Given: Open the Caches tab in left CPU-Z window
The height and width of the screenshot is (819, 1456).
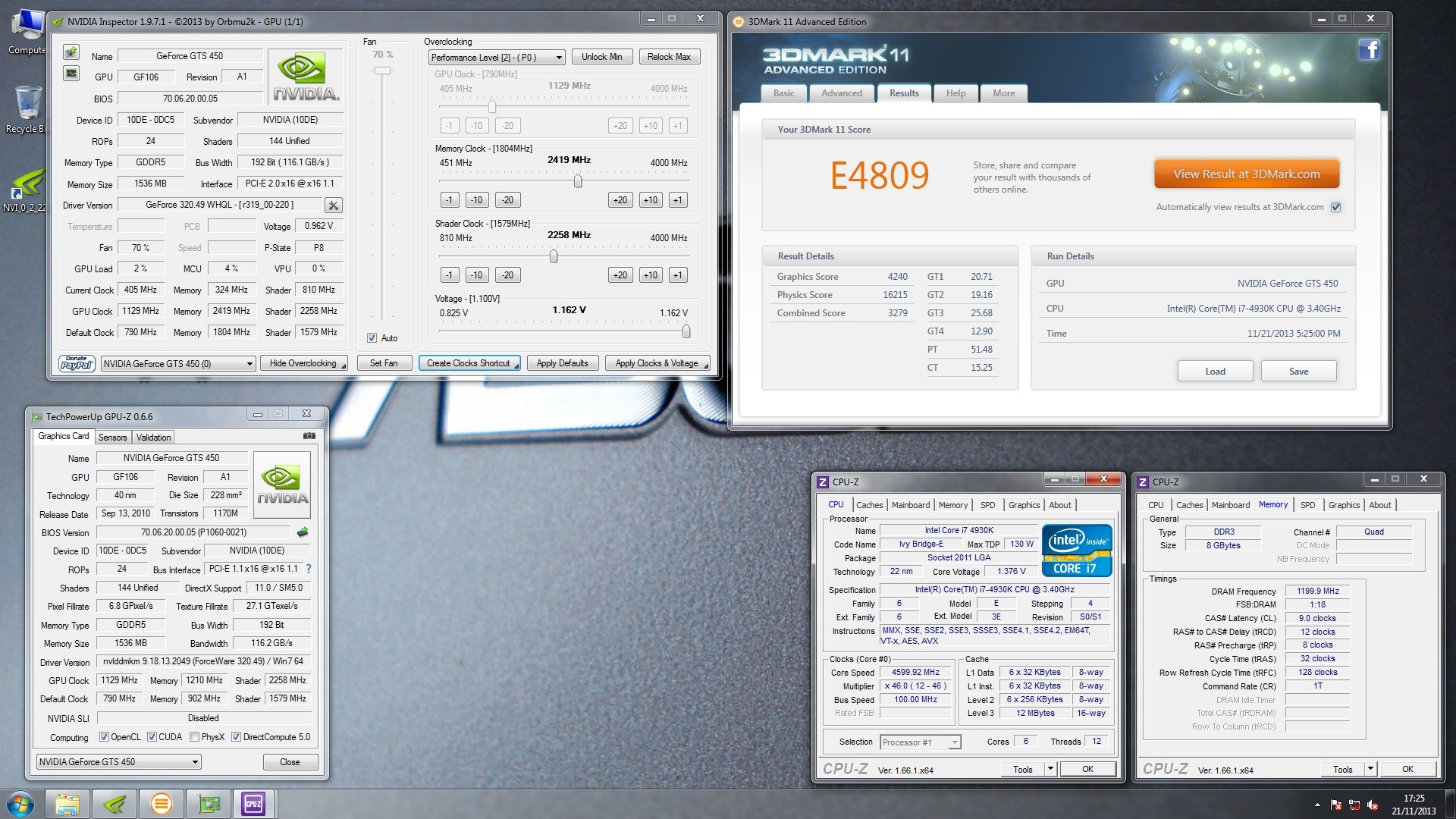Looking at the screenshot, I should point(869,505).
